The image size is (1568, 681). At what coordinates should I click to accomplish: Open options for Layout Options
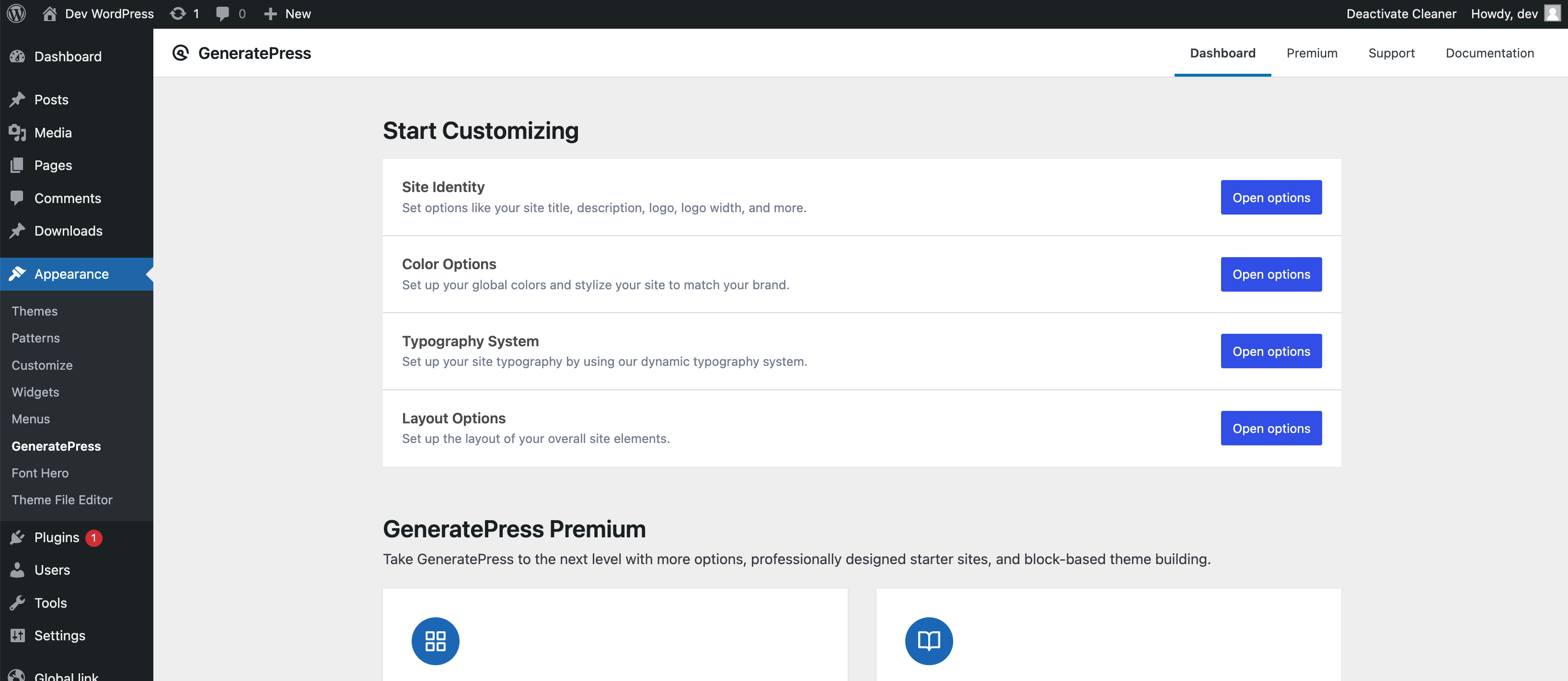click(1271, 428)
